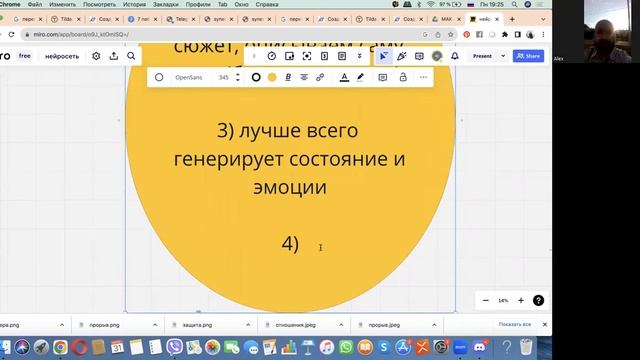
Task: Open the text highlight marker tool
Action: coord(360,77)
